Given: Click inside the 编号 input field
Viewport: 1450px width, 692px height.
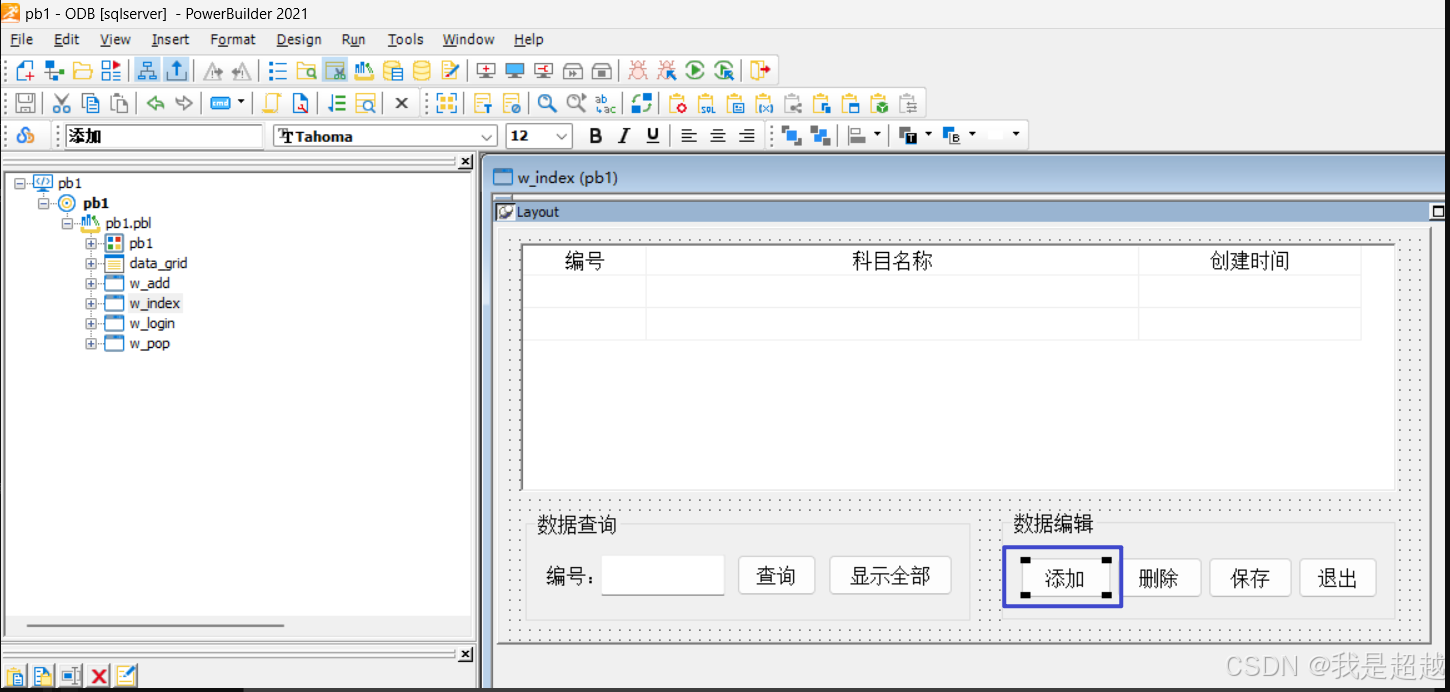Looking at the screenshot, I should (x=662, y=575).
